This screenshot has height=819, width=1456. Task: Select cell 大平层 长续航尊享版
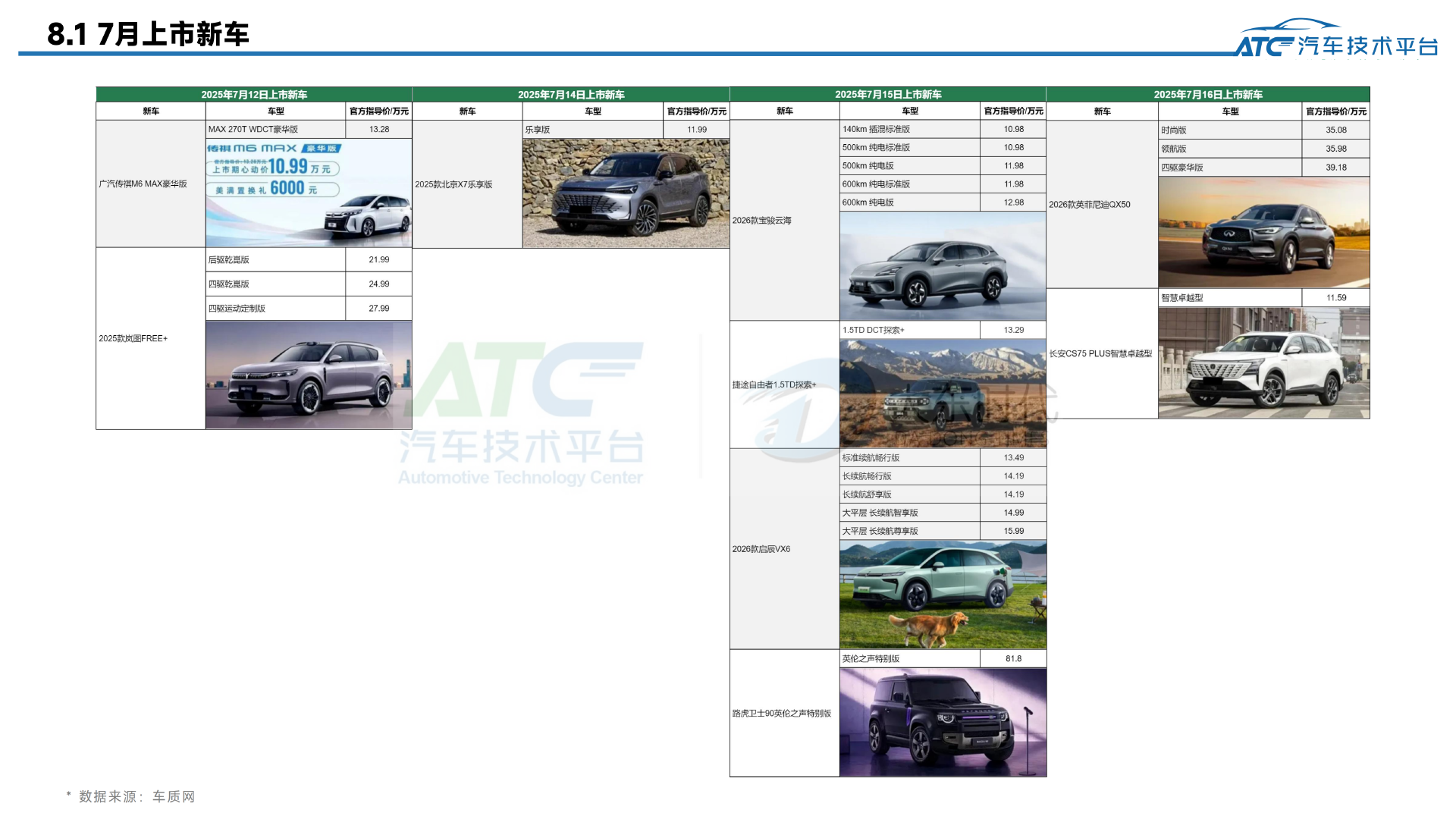(910, 531)
